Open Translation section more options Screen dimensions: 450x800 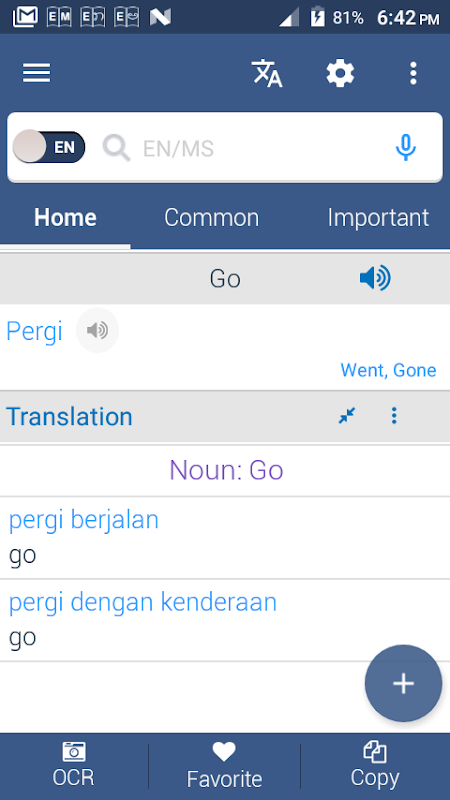coord(394,416)
